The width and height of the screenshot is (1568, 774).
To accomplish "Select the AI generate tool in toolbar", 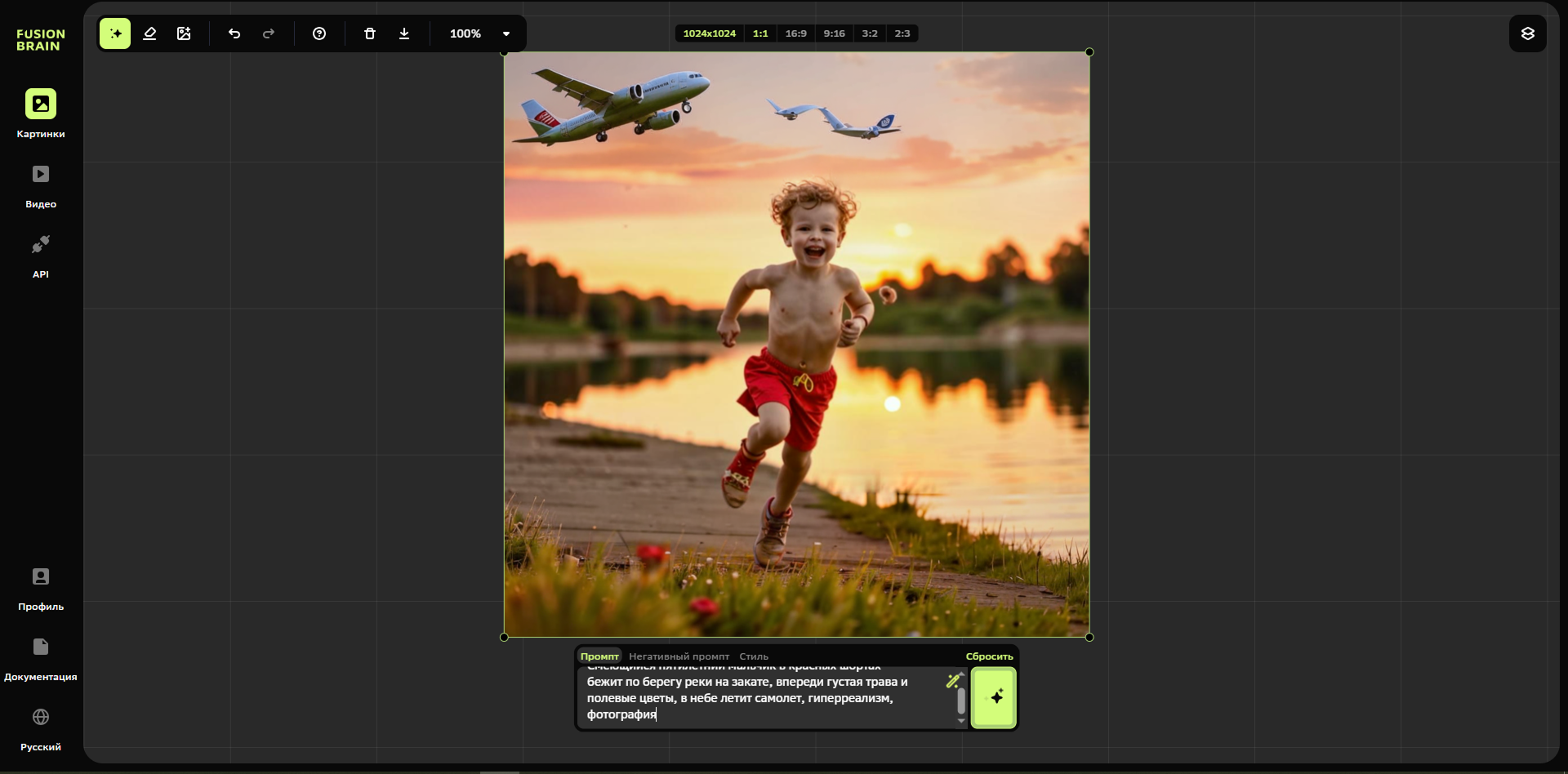I will (x=115, y=33).
